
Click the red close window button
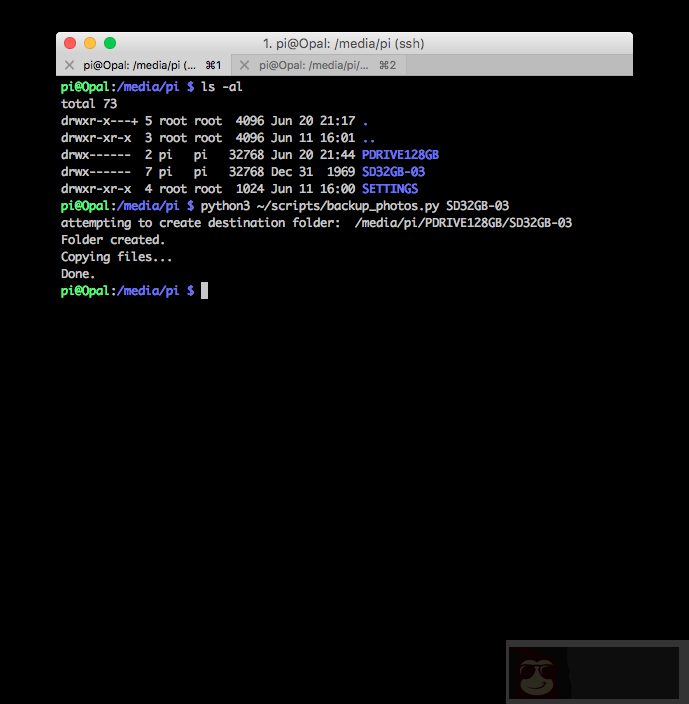click(x=70, y=43)
